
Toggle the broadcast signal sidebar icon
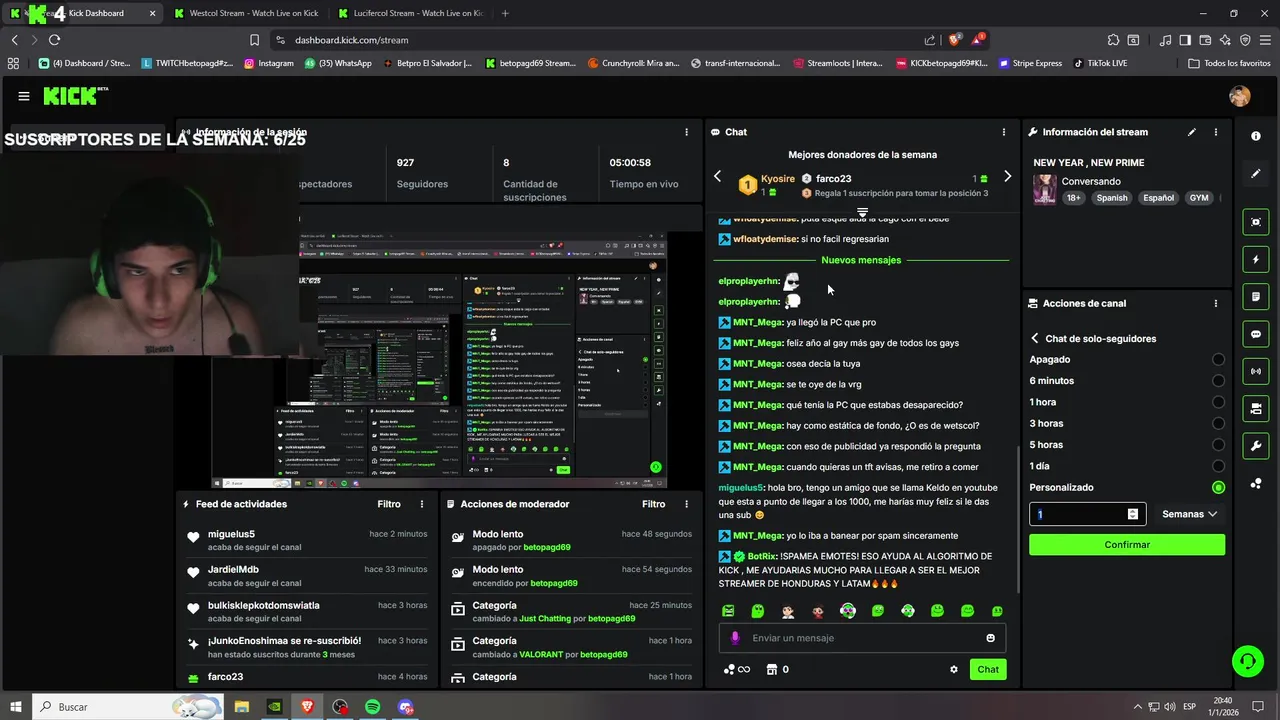click(1256, 371)
